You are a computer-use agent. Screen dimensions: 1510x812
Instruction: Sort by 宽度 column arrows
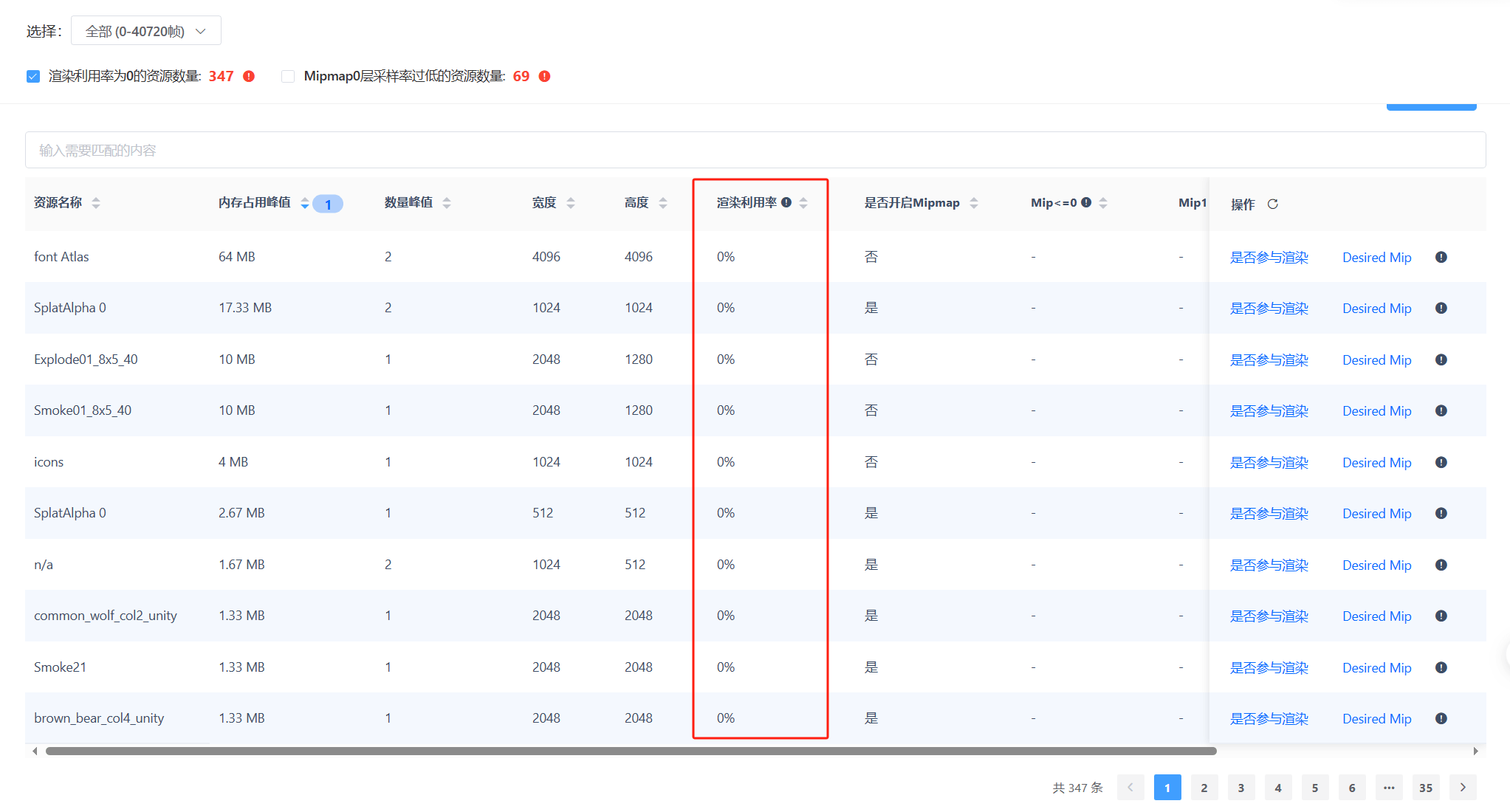point(571,203)
